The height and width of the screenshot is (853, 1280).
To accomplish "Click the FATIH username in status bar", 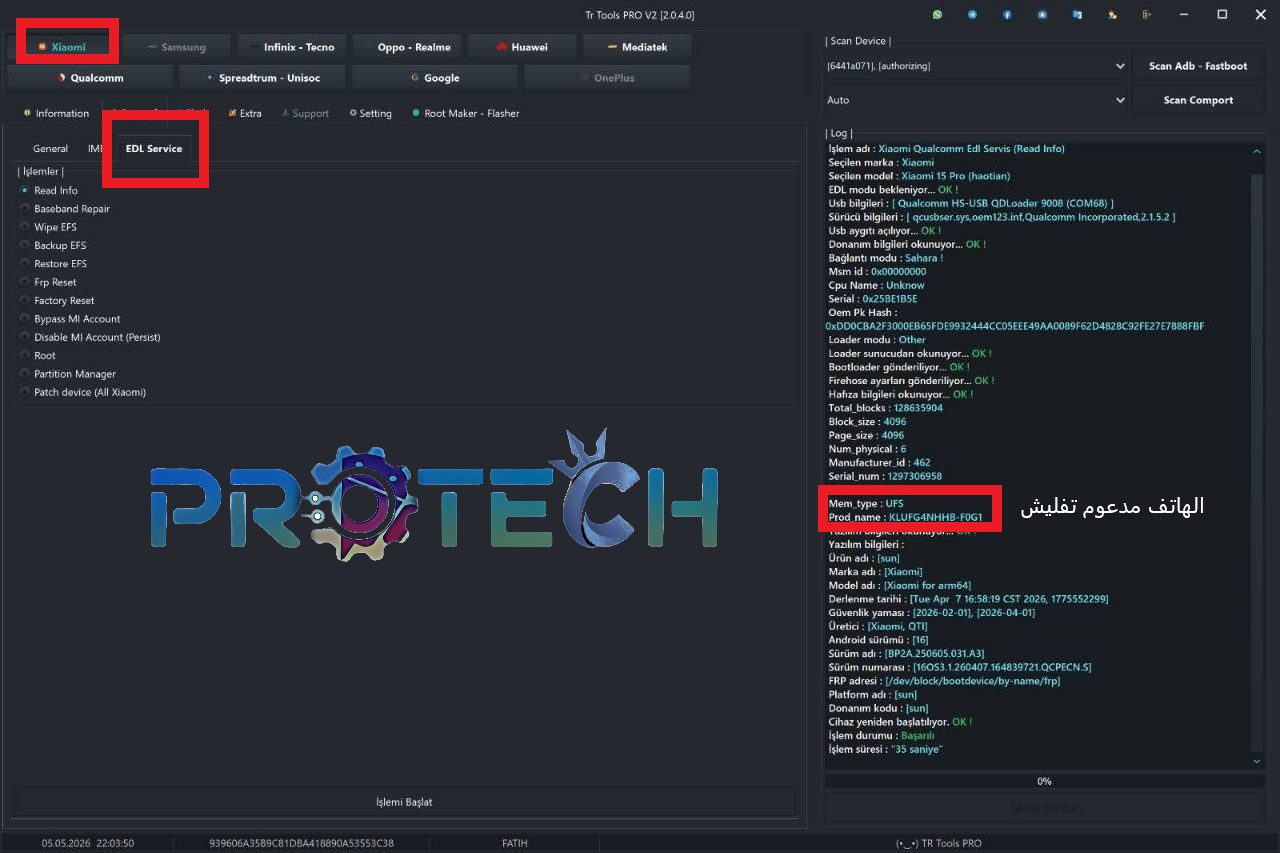I will [515, 843].
